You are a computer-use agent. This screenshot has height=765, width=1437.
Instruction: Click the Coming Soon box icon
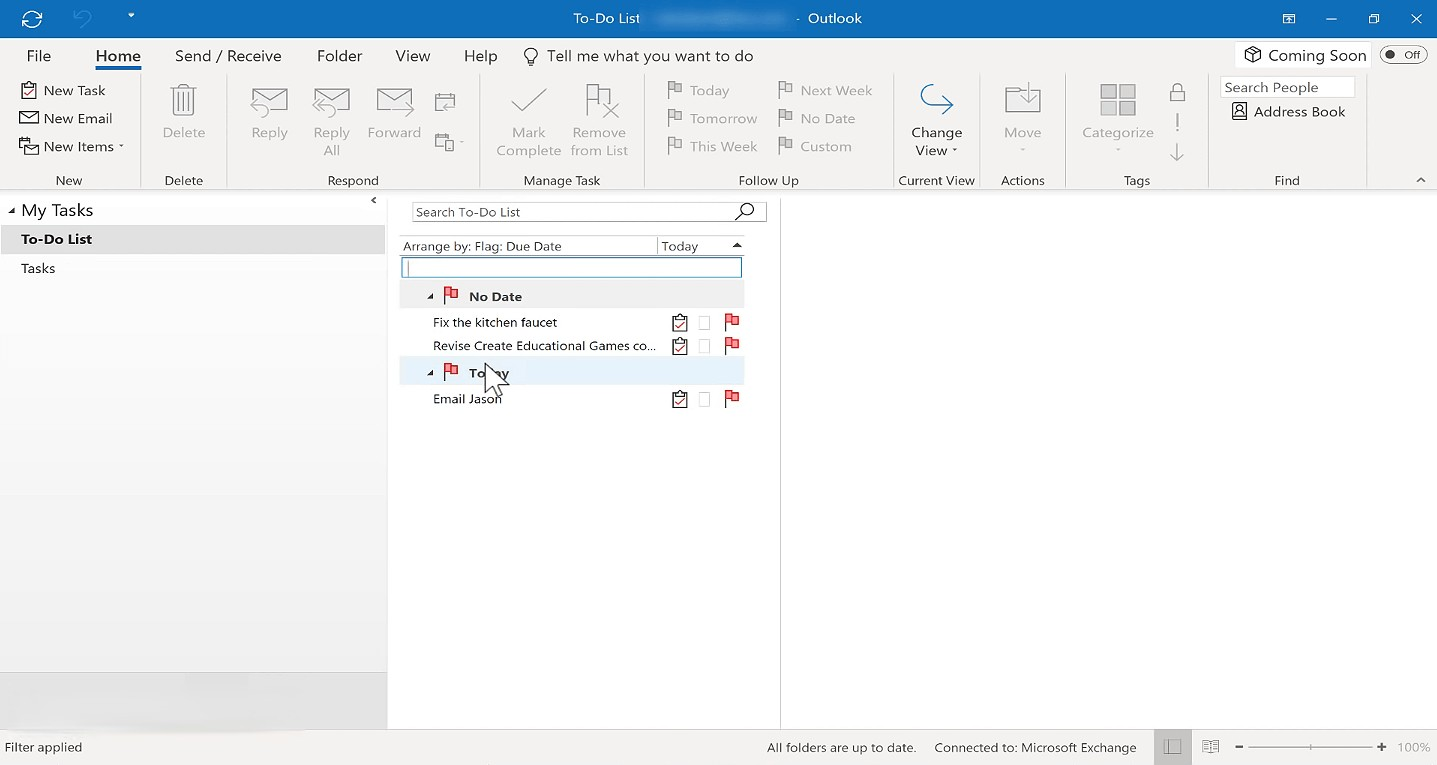coord(1252,55)
